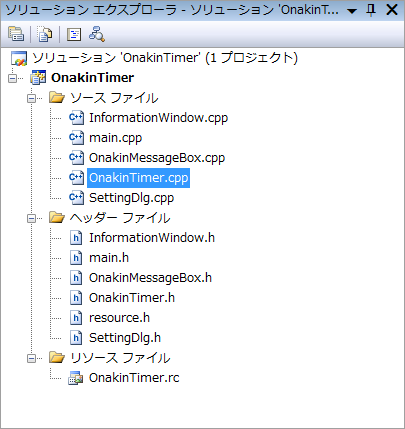Open the window position dropdown arrow
The image size is (405, 429).
point(352,11)
